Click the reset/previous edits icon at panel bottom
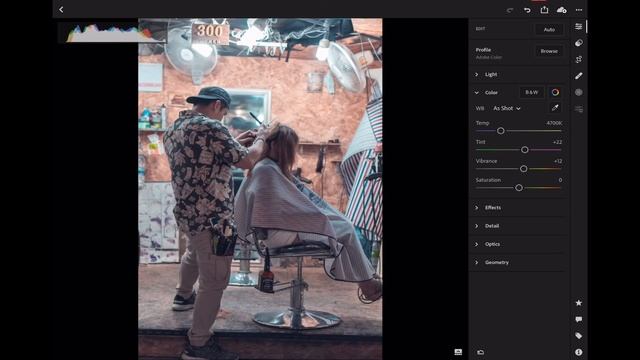640x360 pixels. [480, 352]
